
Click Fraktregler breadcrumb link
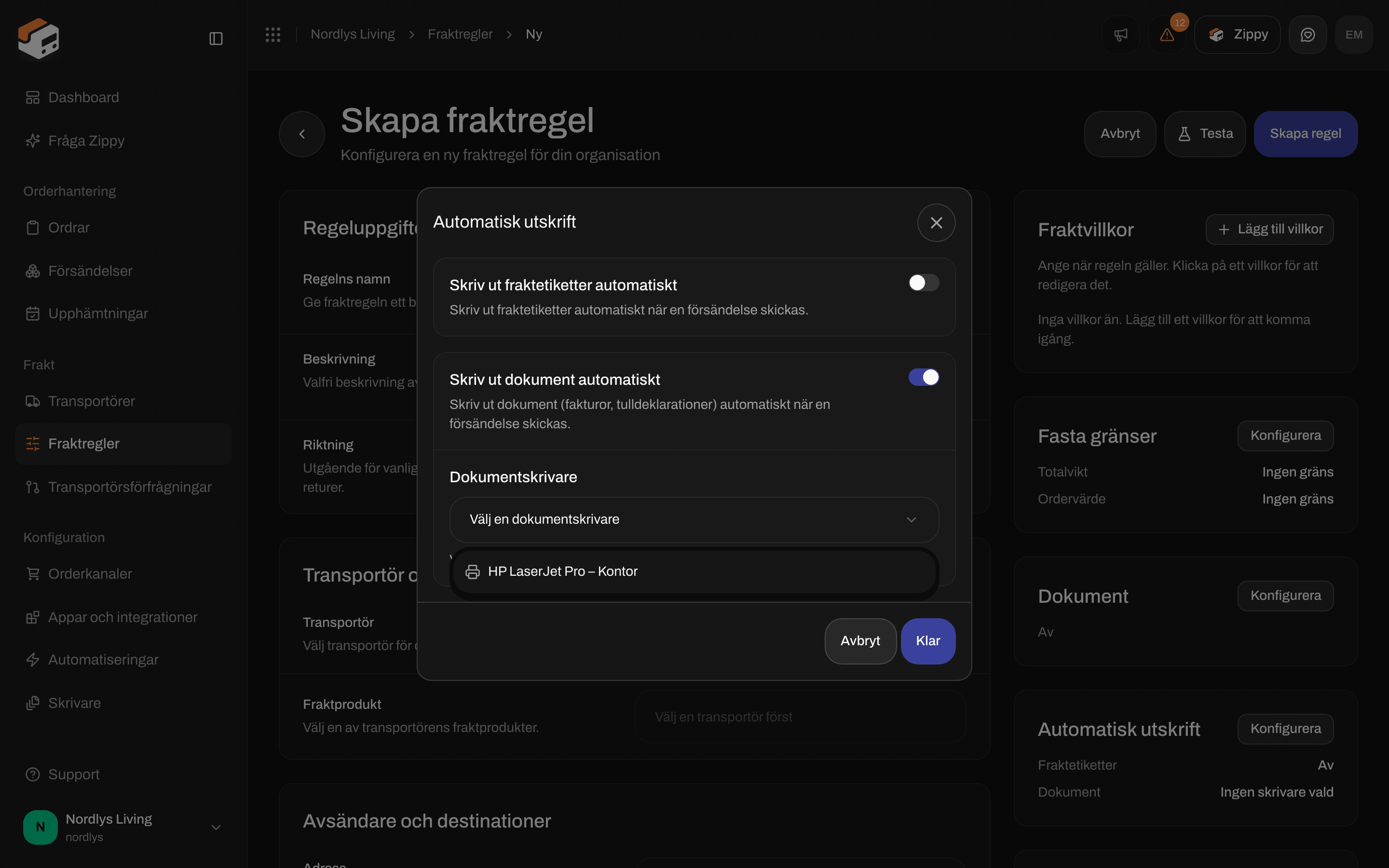pyautogui.click(x=460, y=34)
